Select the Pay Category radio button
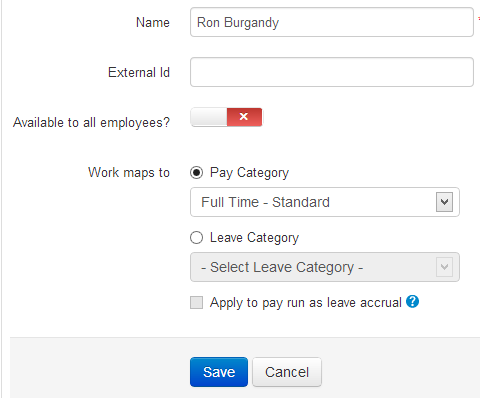Screen dimensions: 480x398 click(x=196, y=173)
